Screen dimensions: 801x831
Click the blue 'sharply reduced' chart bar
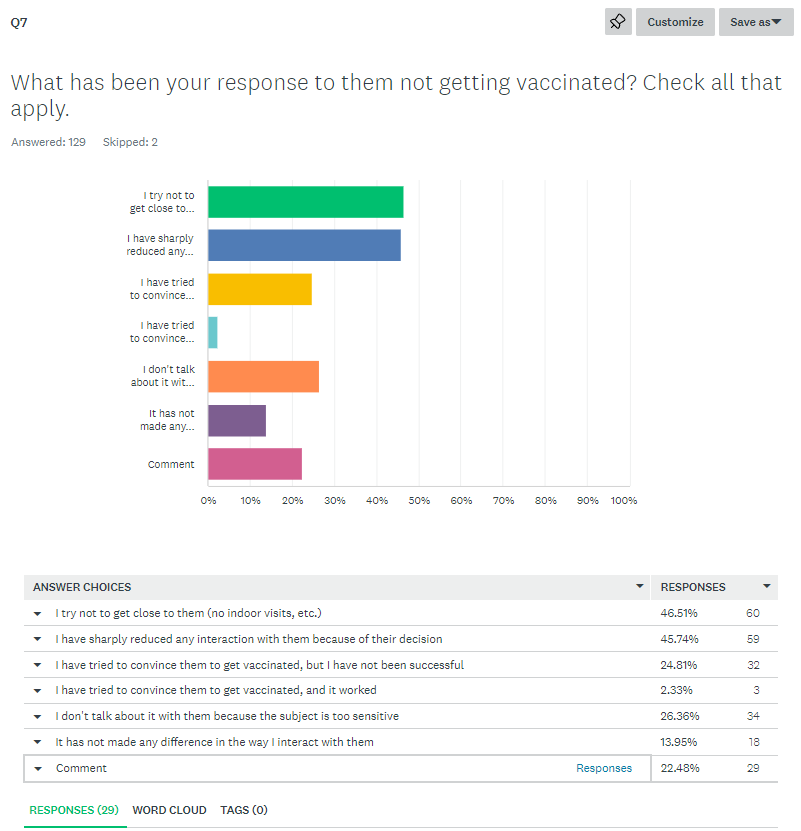tap(304, 245)
